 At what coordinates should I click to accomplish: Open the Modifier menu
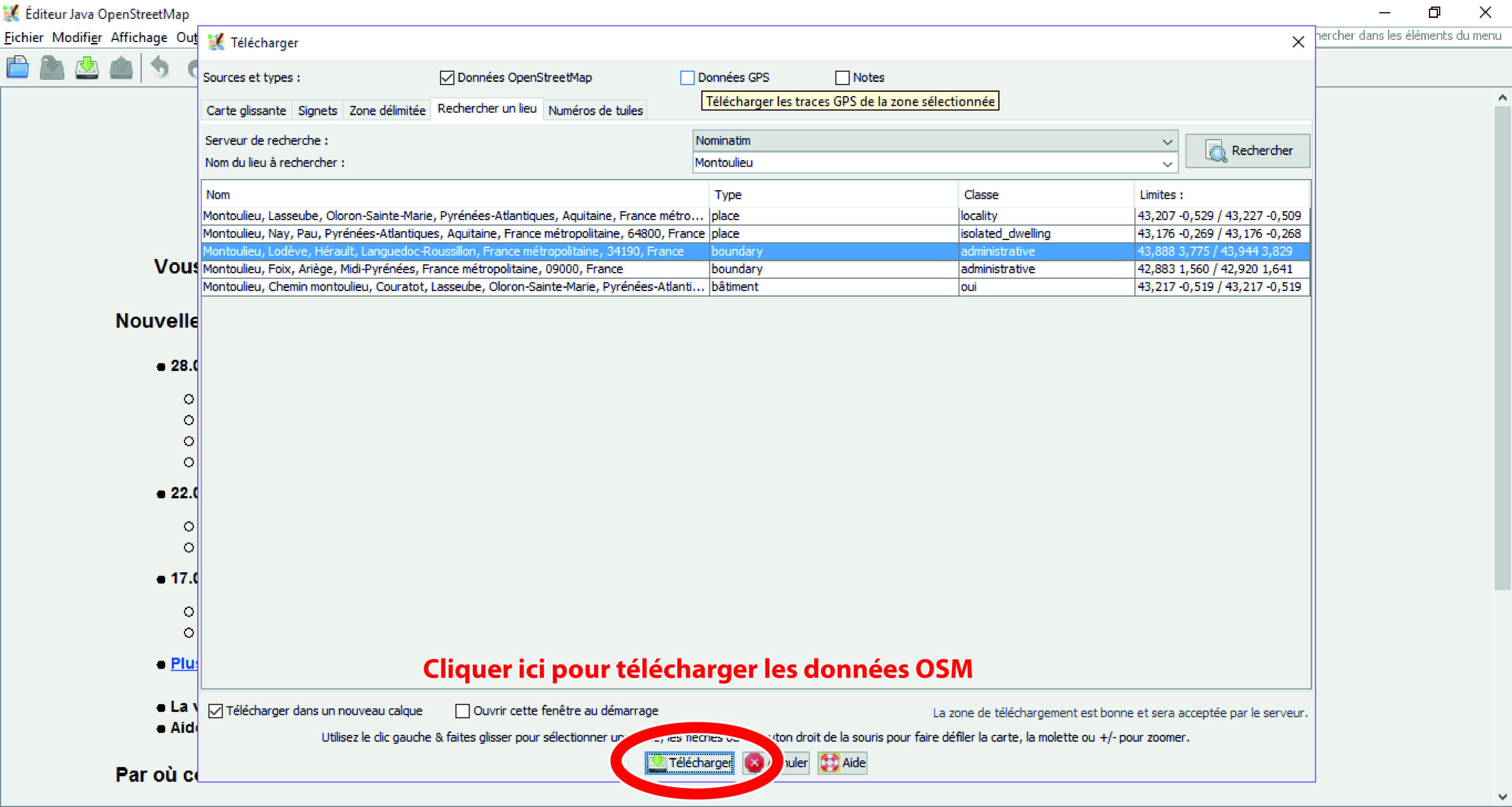click(x=77, y=37)
